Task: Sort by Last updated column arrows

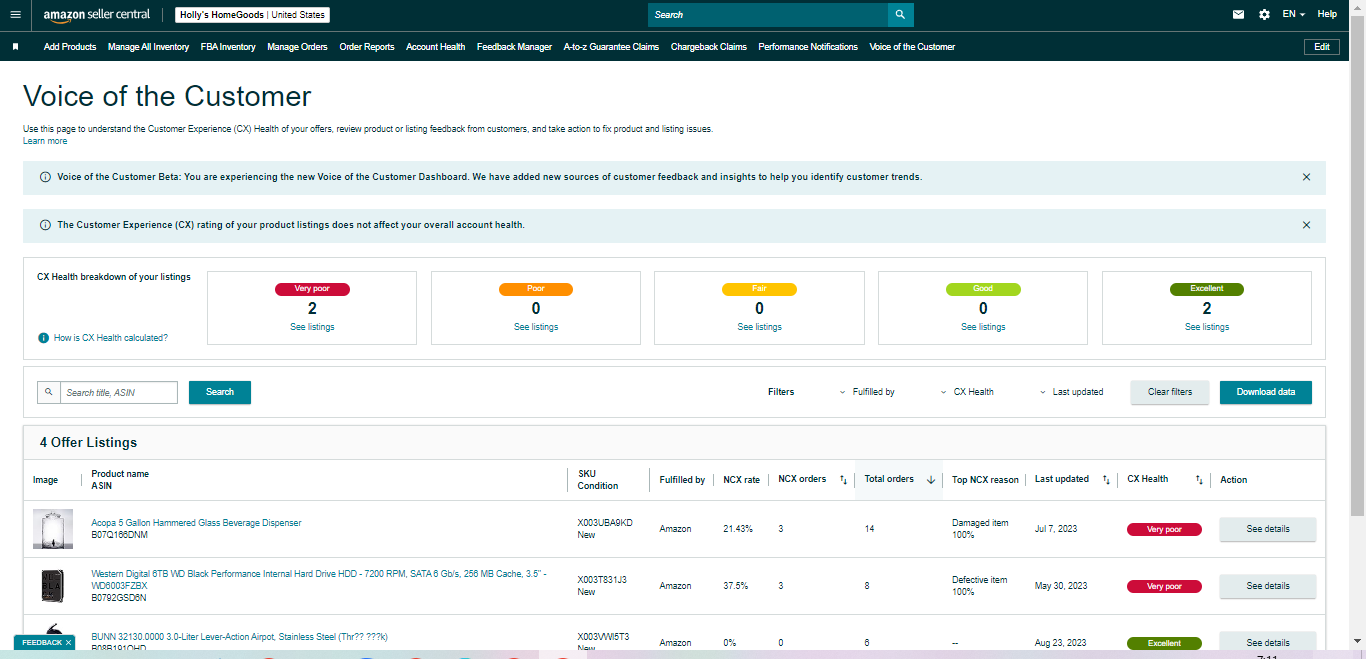Action: 1106,480
